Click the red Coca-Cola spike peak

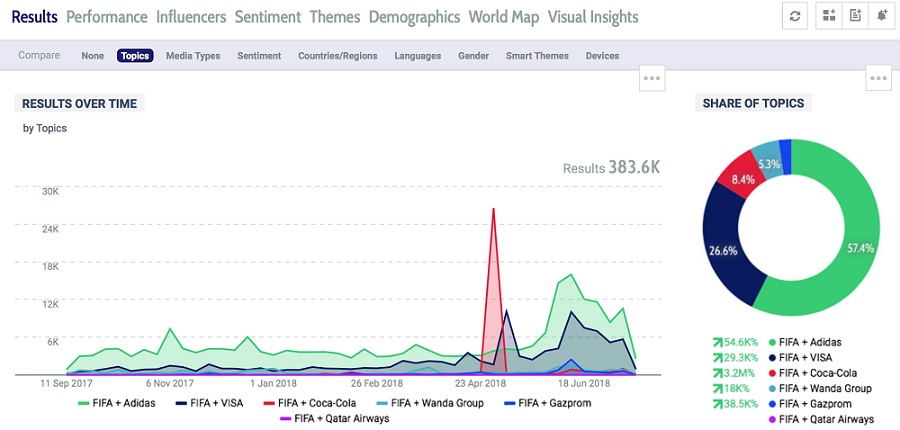[x=493, y=209]
